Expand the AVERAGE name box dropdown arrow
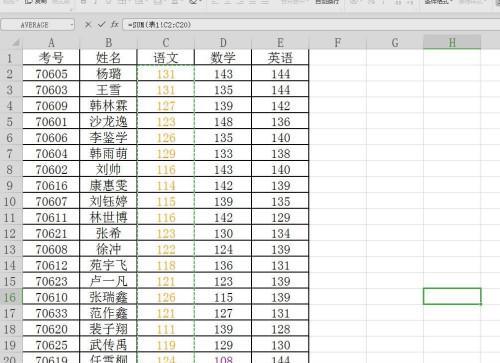This screenshot has width=500, height=363. 72,25
